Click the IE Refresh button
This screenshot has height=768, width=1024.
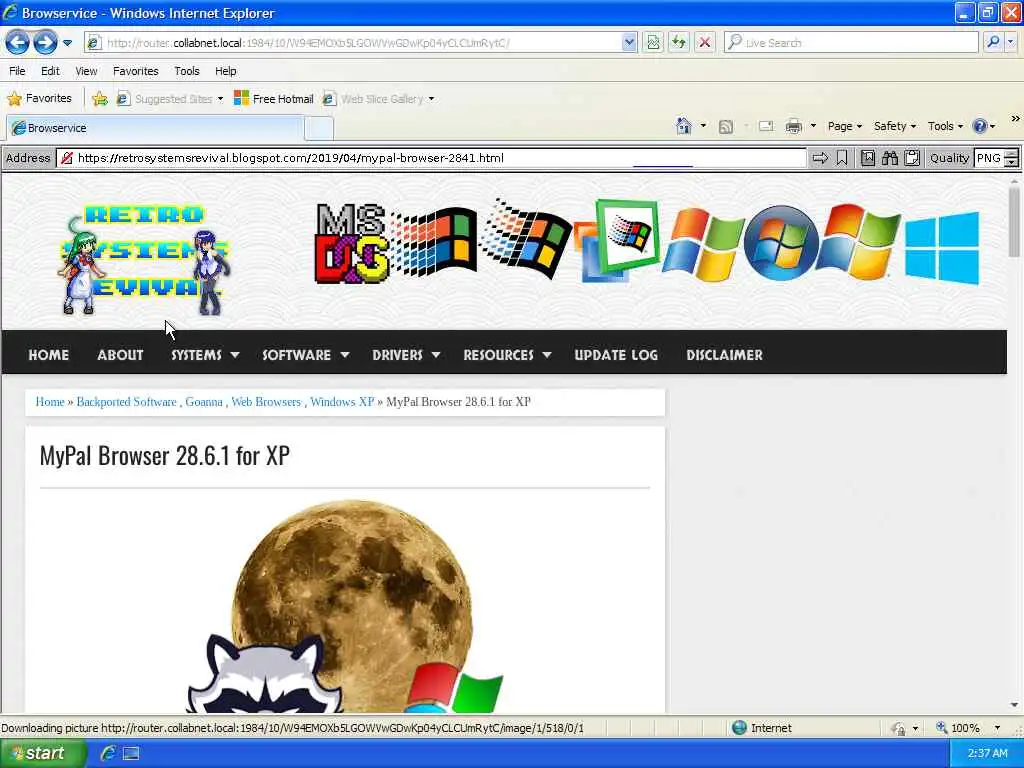[x=679, y=42]
